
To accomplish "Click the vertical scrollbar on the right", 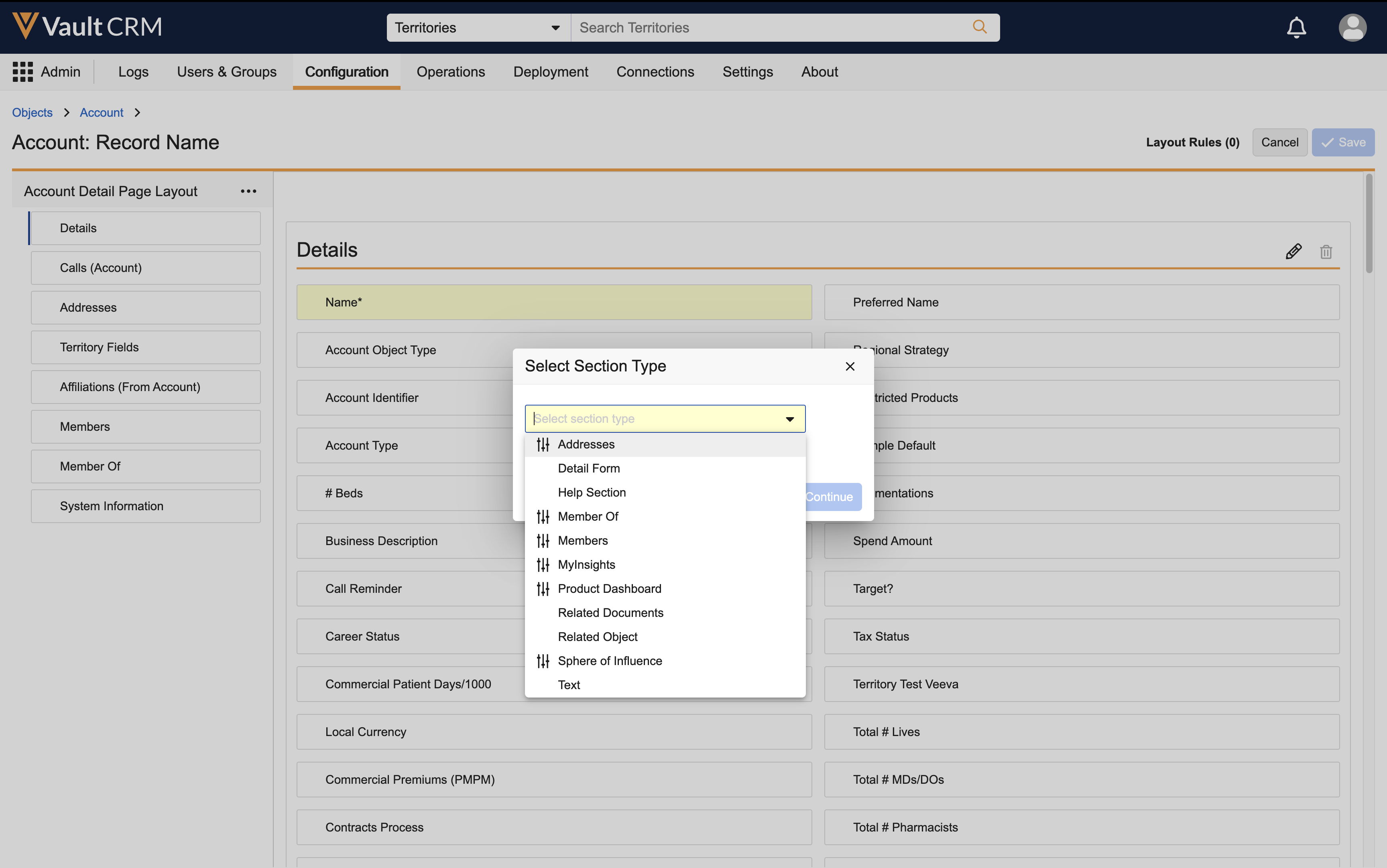I will (1369, 224).
